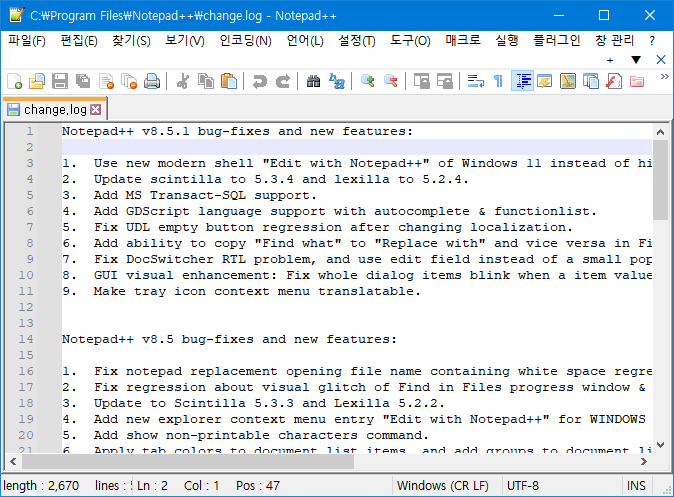Image resolution: width=674 pixels, height=497 pixels.
Task: Click the 'Notepad++ v8.5 bug-fixes' heading line
Action: point(229,339)
